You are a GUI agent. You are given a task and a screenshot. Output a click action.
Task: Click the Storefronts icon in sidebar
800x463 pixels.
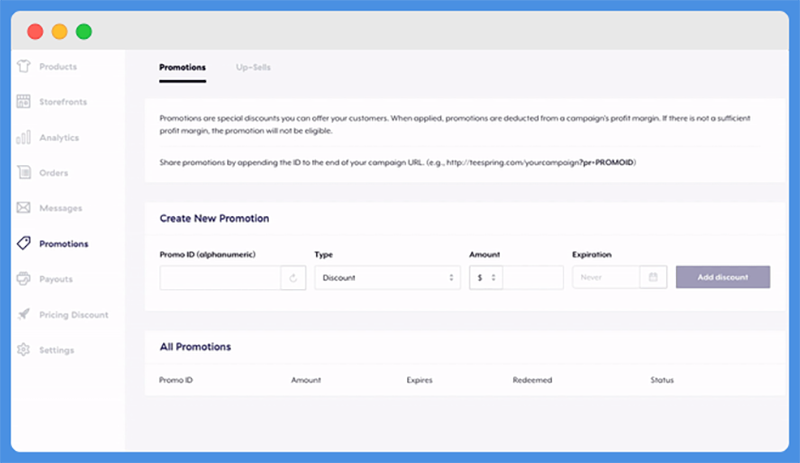[x=23, y=101]
